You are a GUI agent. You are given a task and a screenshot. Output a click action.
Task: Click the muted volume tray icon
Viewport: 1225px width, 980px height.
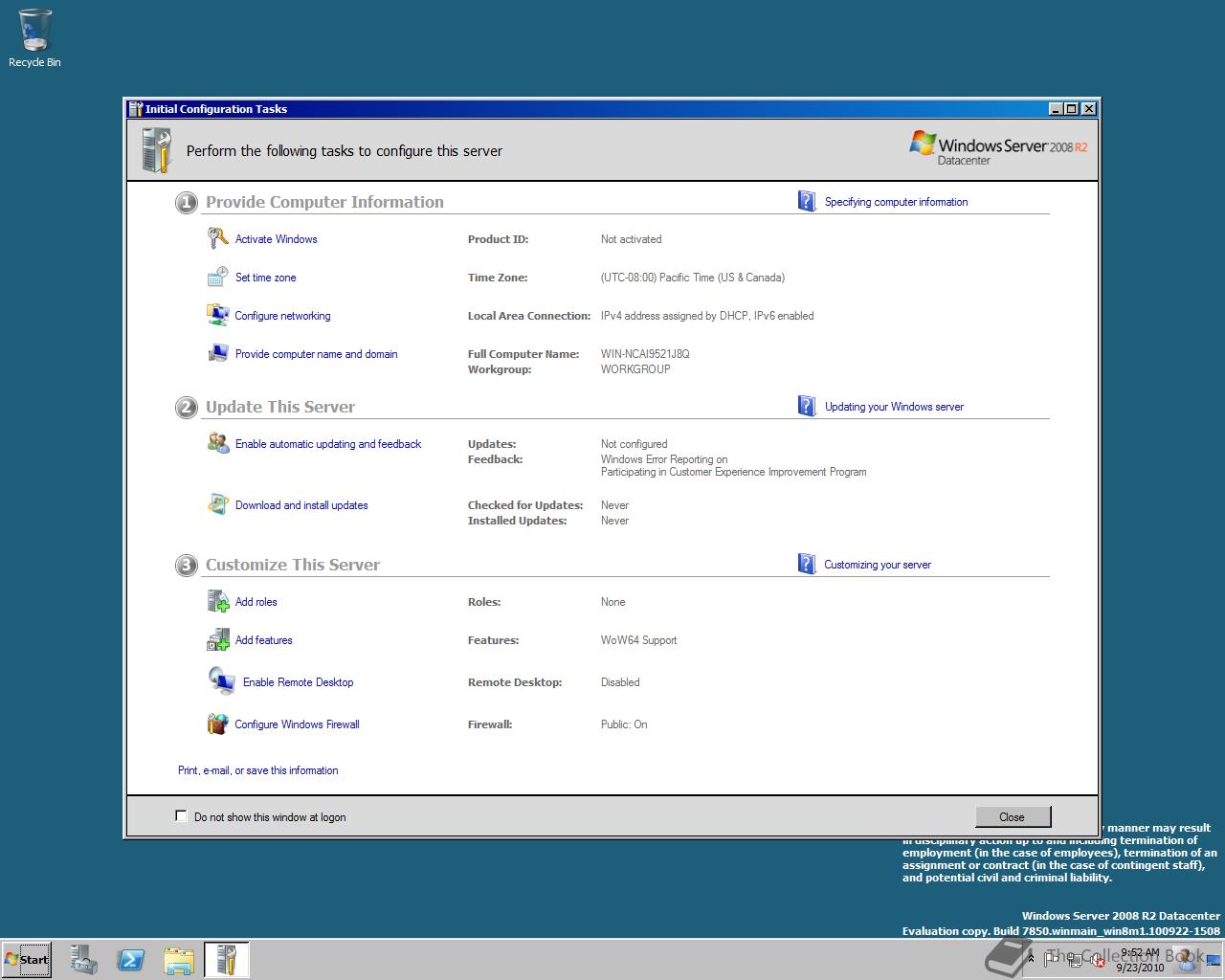pyautogui.click(x=1098, y=960)
